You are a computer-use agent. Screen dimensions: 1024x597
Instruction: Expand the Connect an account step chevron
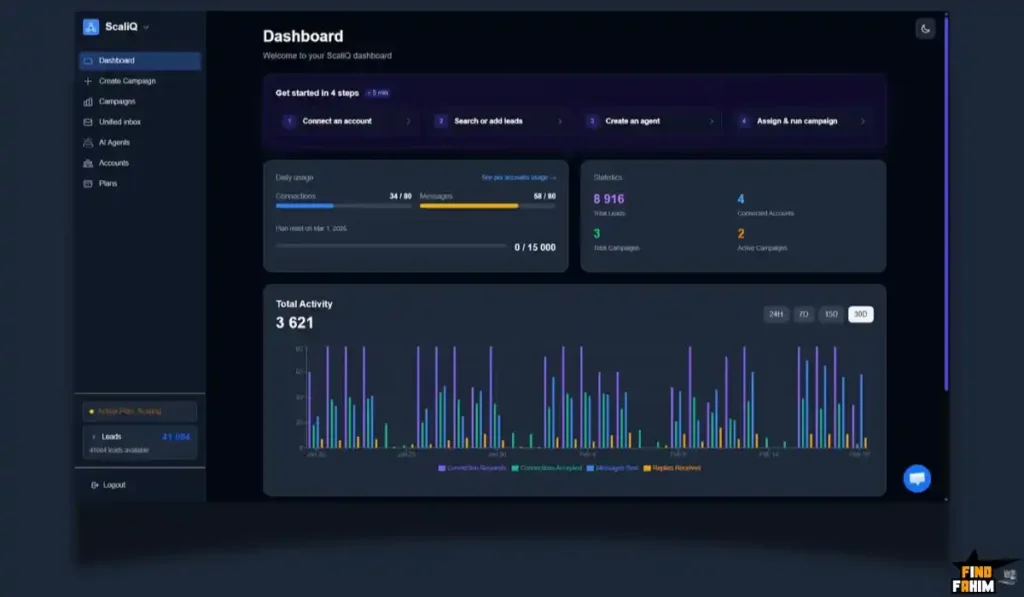408,121
